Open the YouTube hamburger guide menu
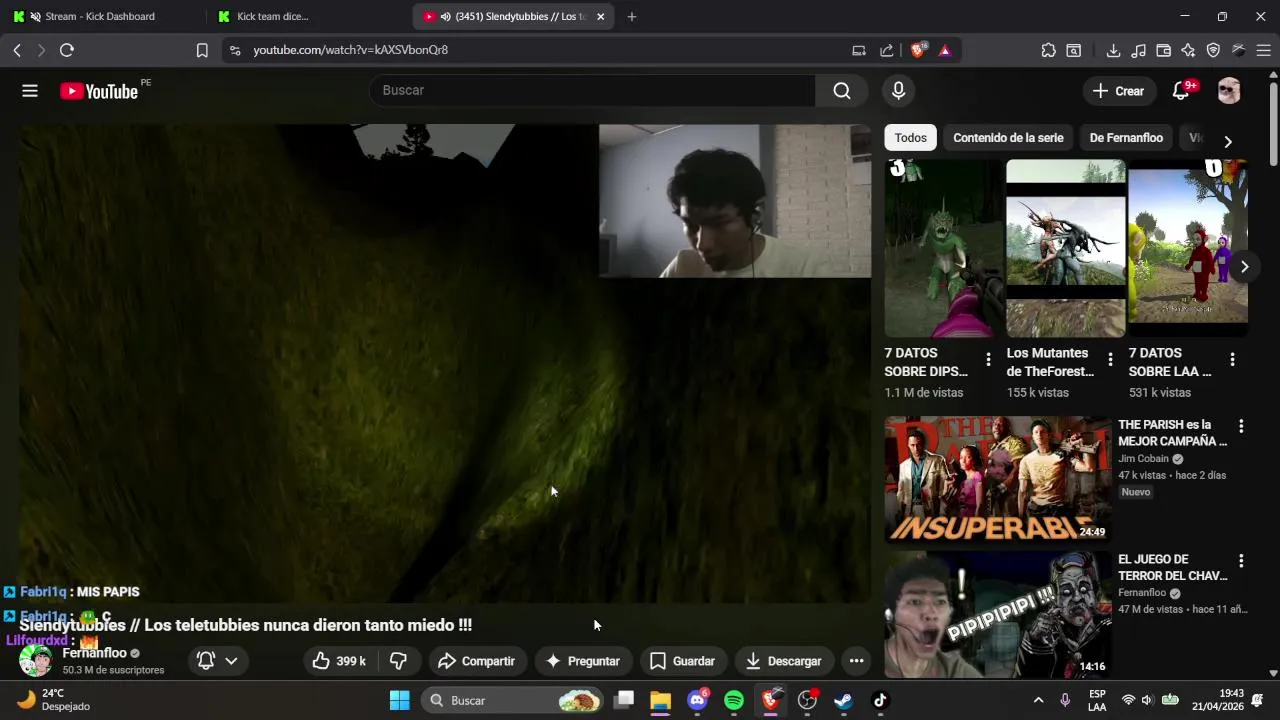The width and height of the screenshot is (1280, 720). [30, 91]
